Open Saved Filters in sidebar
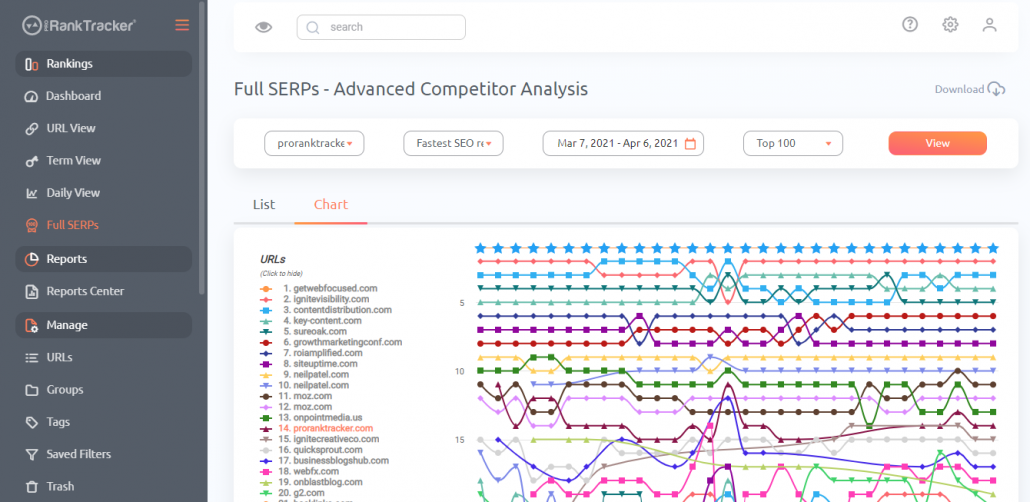Image resolution: width=1030 pixels, height=502 pixels. click(78, 454)
